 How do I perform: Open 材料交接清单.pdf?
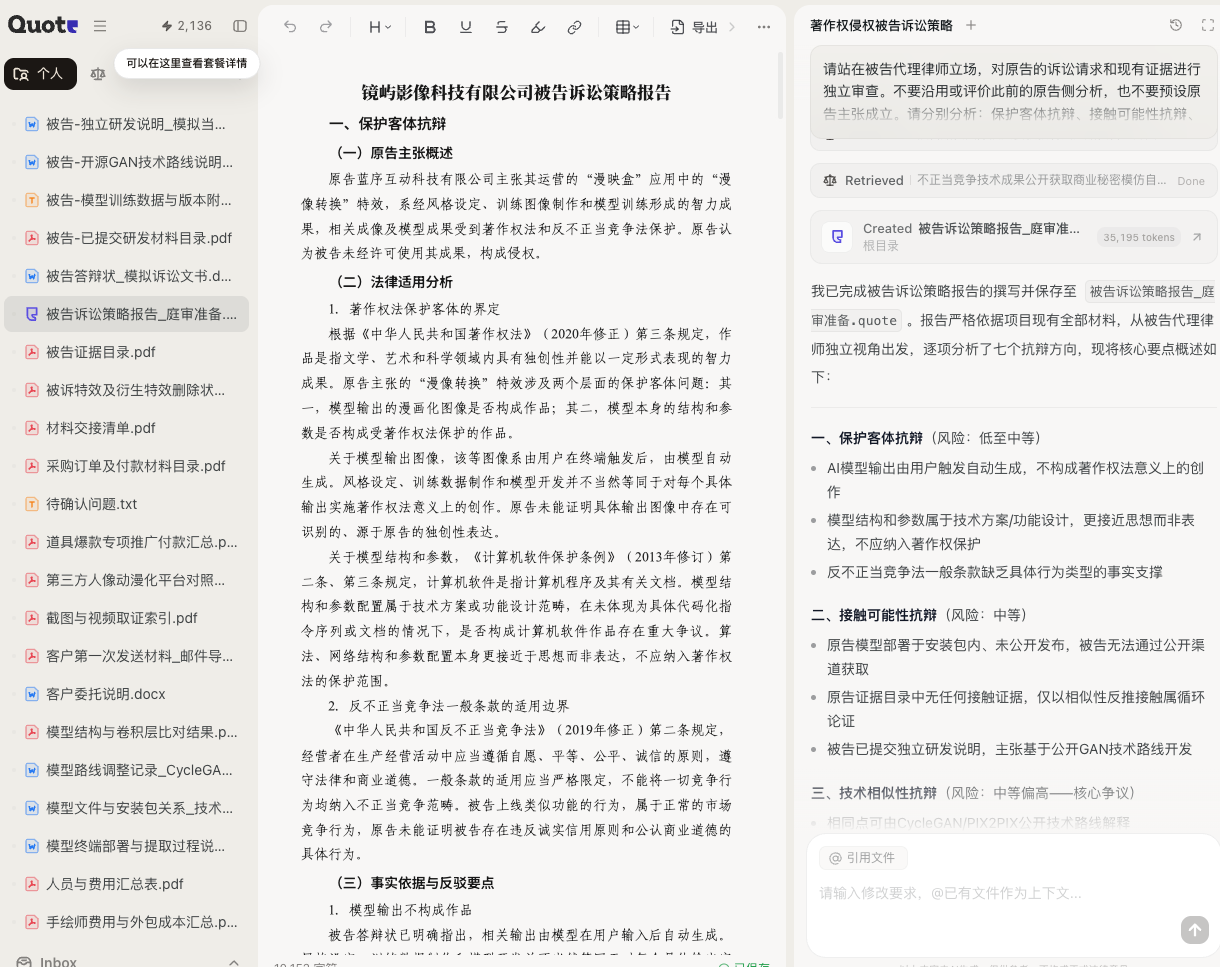pyautogui.click(x=126, y=428)
